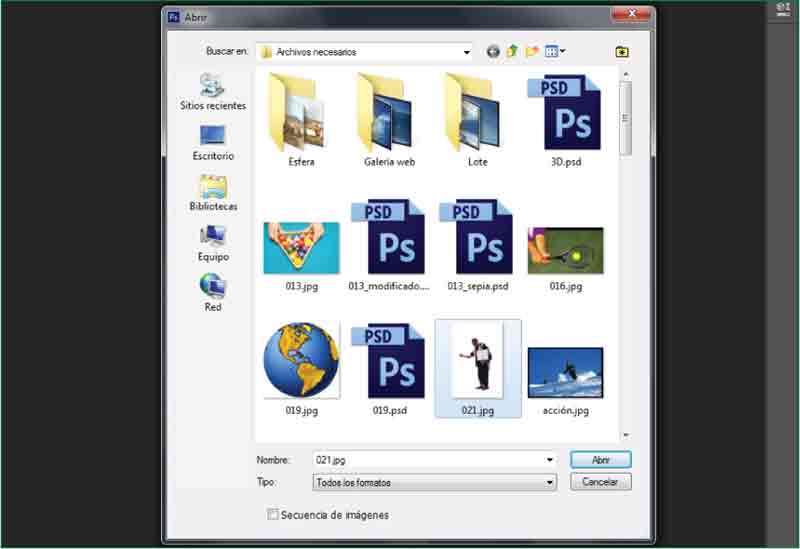Click the Abrir button
This screenshot has width=800, height=549.
[600, 460]
